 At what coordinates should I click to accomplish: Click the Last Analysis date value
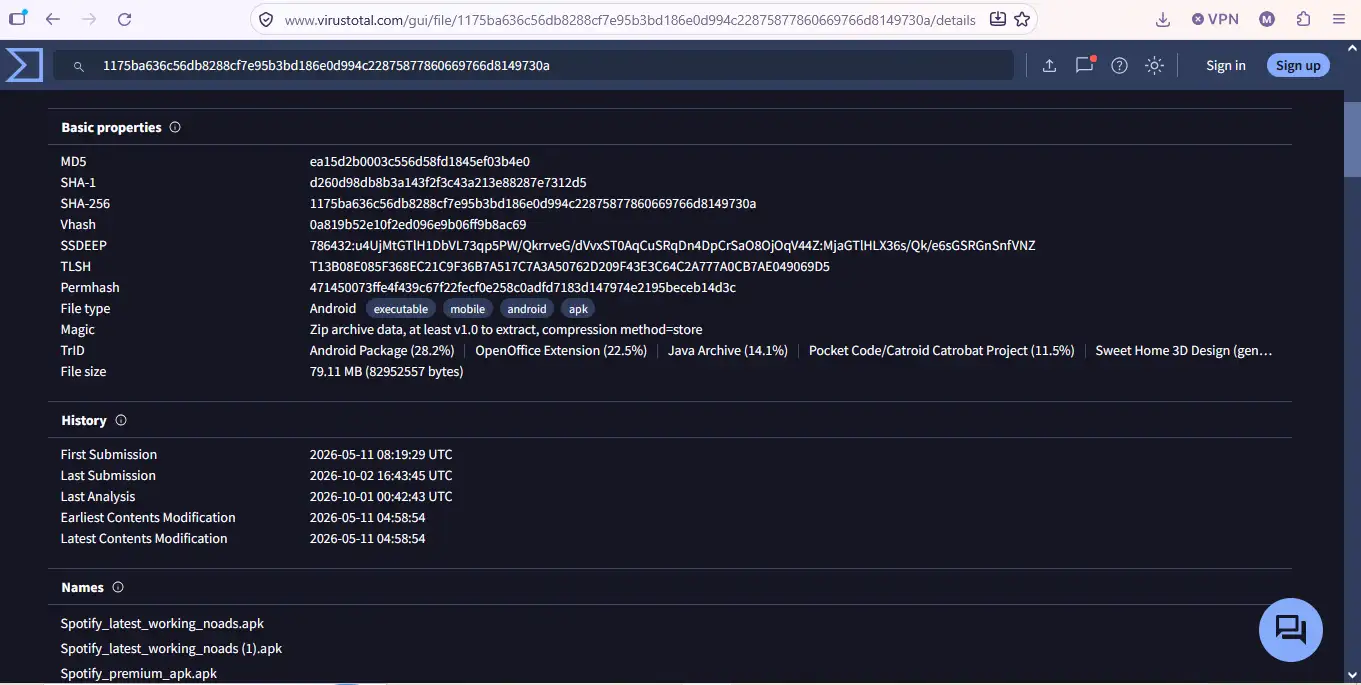(381, 496)
